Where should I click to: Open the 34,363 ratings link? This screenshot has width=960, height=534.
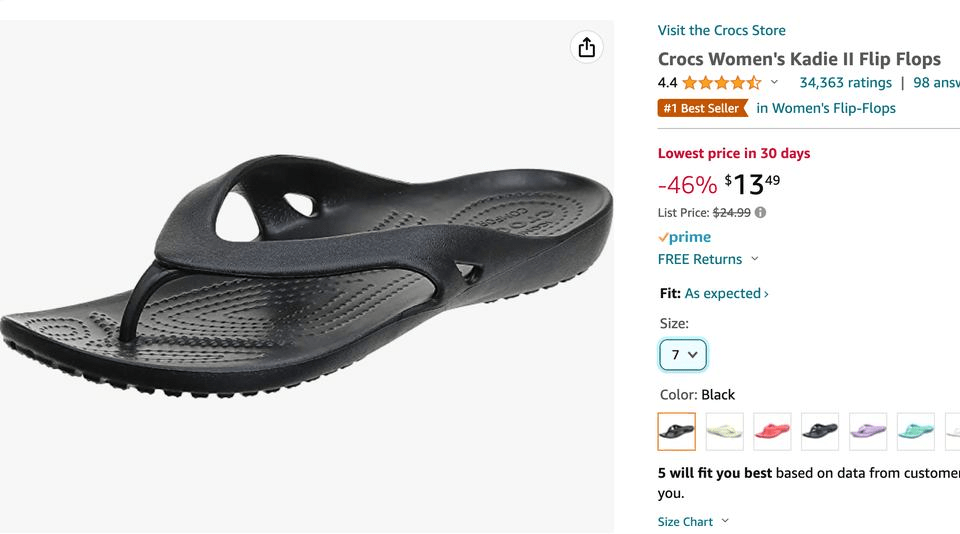tap(845, 83)
